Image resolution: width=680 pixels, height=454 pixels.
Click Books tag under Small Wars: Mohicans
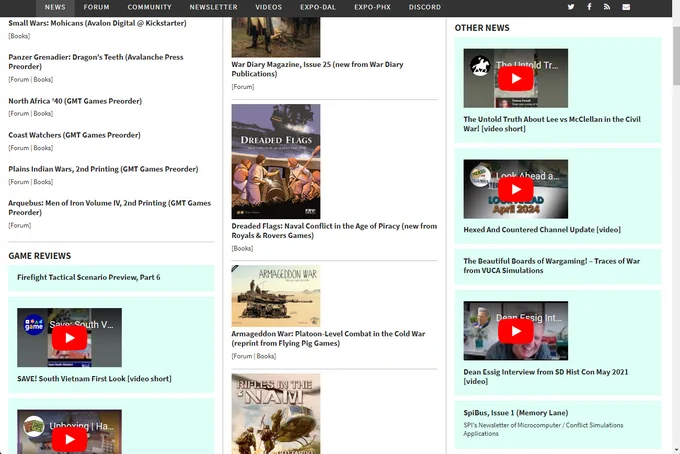(20, 36)
